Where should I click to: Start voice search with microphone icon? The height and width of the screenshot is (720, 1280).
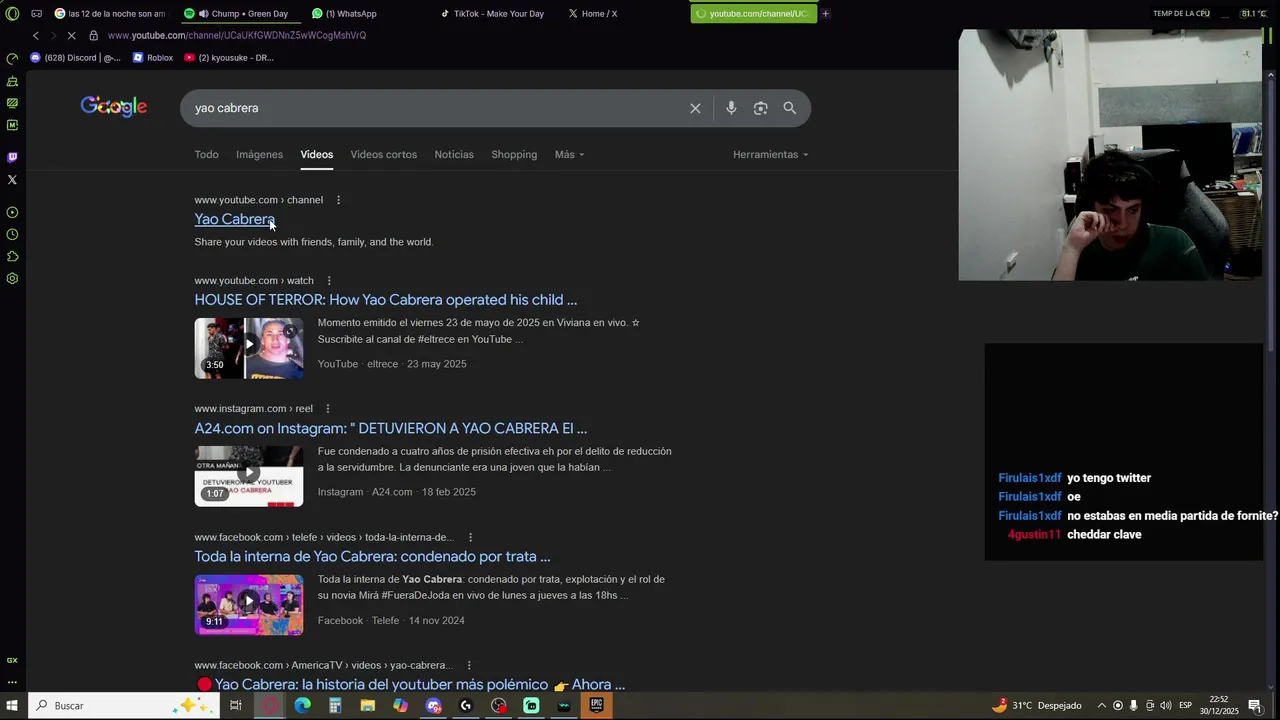click(731, 108)
